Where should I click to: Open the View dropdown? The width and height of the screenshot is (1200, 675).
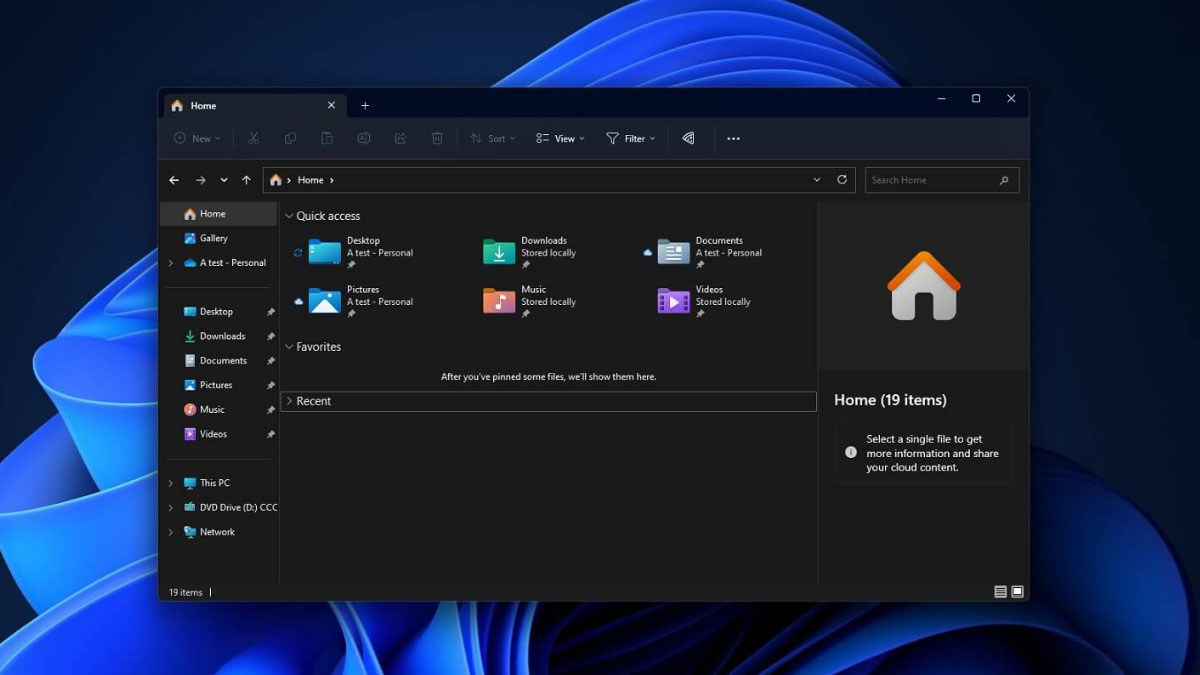pyautogui.click(x=560, y=139)
